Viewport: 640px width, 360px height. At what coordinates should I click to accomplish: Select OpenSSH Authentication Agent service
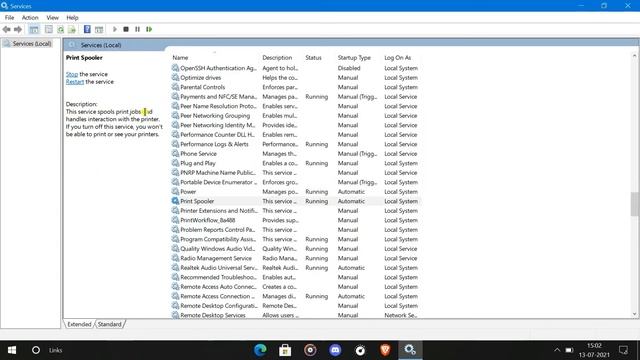click(296, 68)
